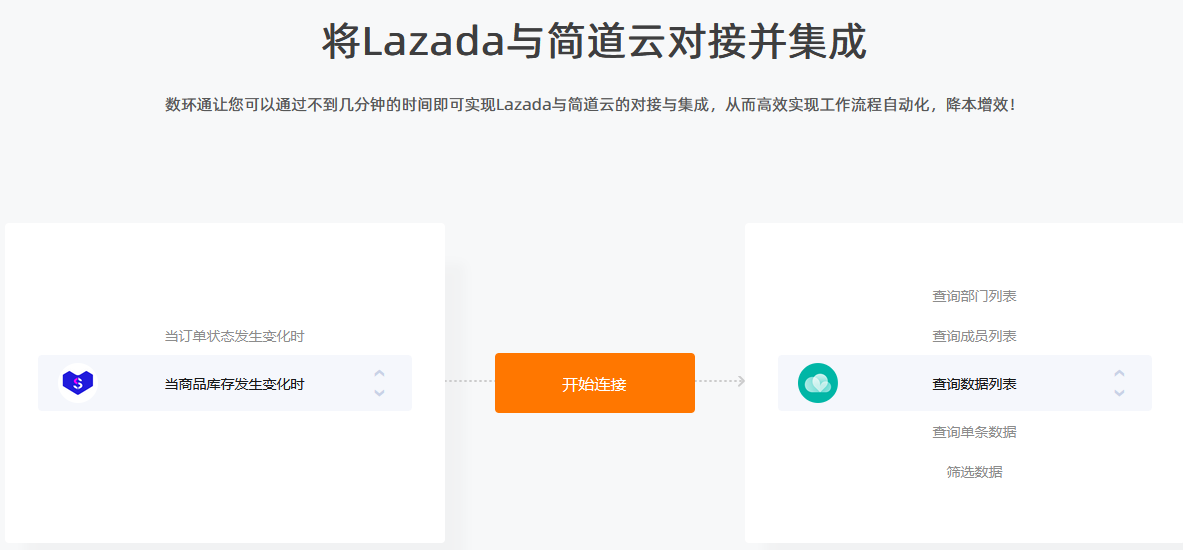Click down chevron in 简道云 action selector

pos(1120,392)
